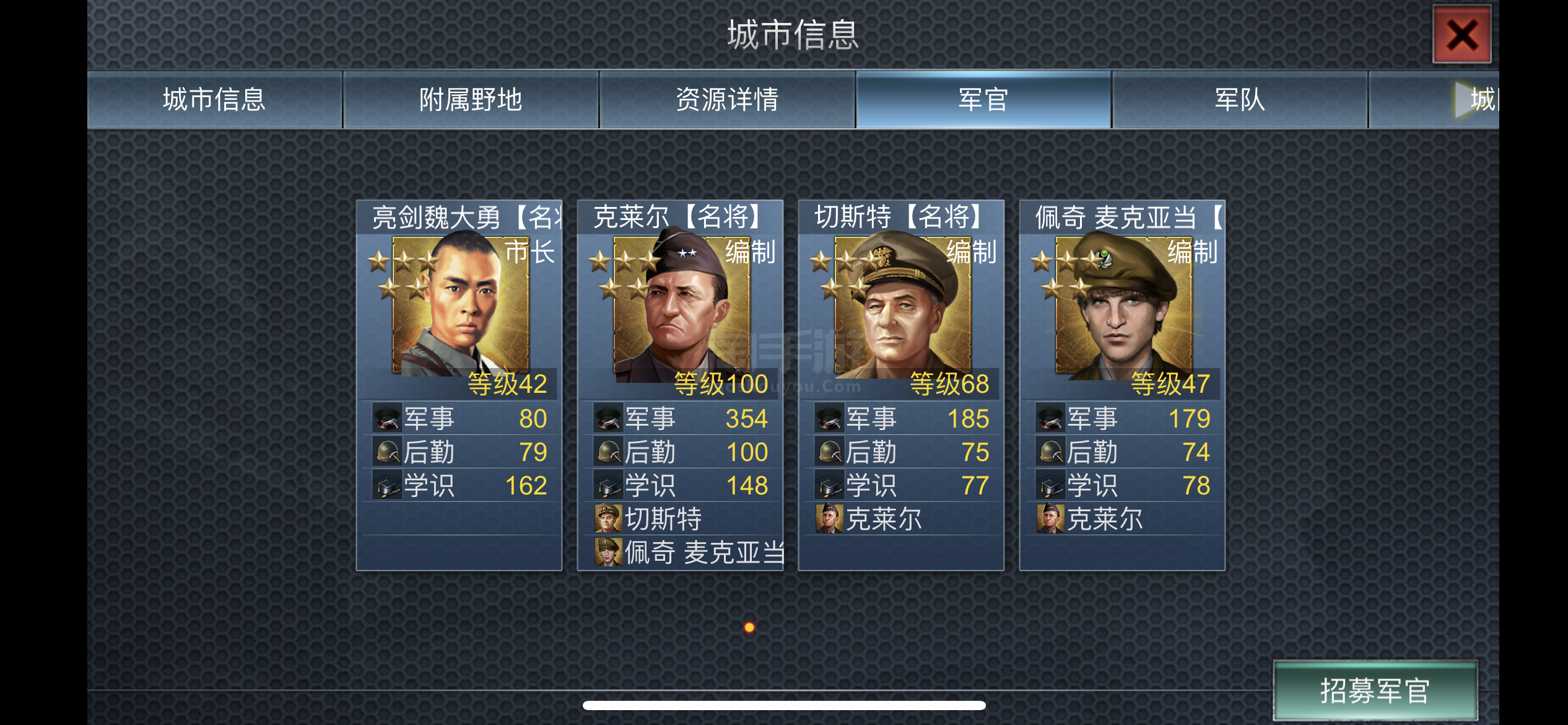Image resolution: width=1568 pixels, height=725 pixels.
Task: Click the small 佩奇 麦克亚当 avatar under 克莱尔
Action: tap(608, 552)
